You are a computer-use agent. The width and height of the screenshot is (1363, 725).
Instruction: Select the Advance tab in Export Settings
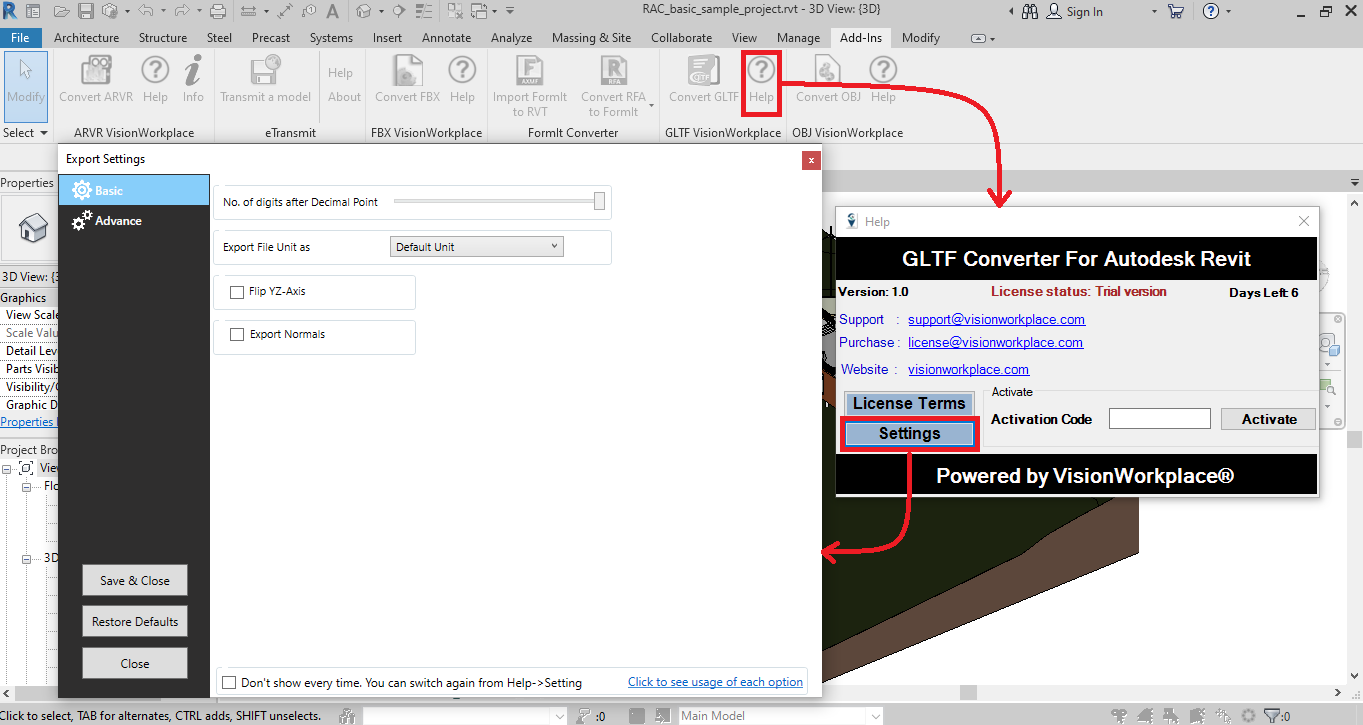click(x=134, y=221)
